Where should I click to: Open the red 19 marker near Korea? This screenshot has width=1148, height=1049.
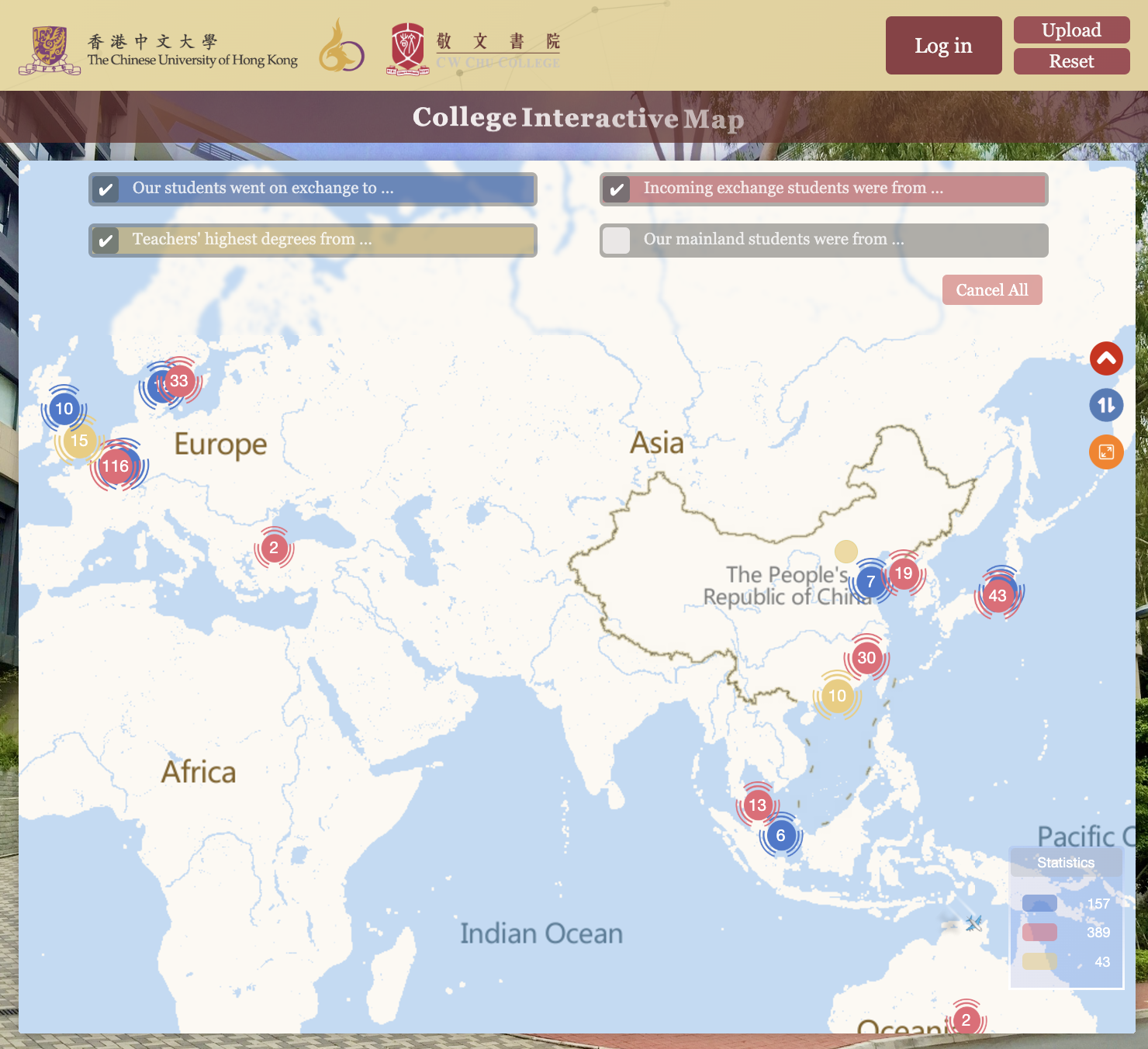pos(904,573)
